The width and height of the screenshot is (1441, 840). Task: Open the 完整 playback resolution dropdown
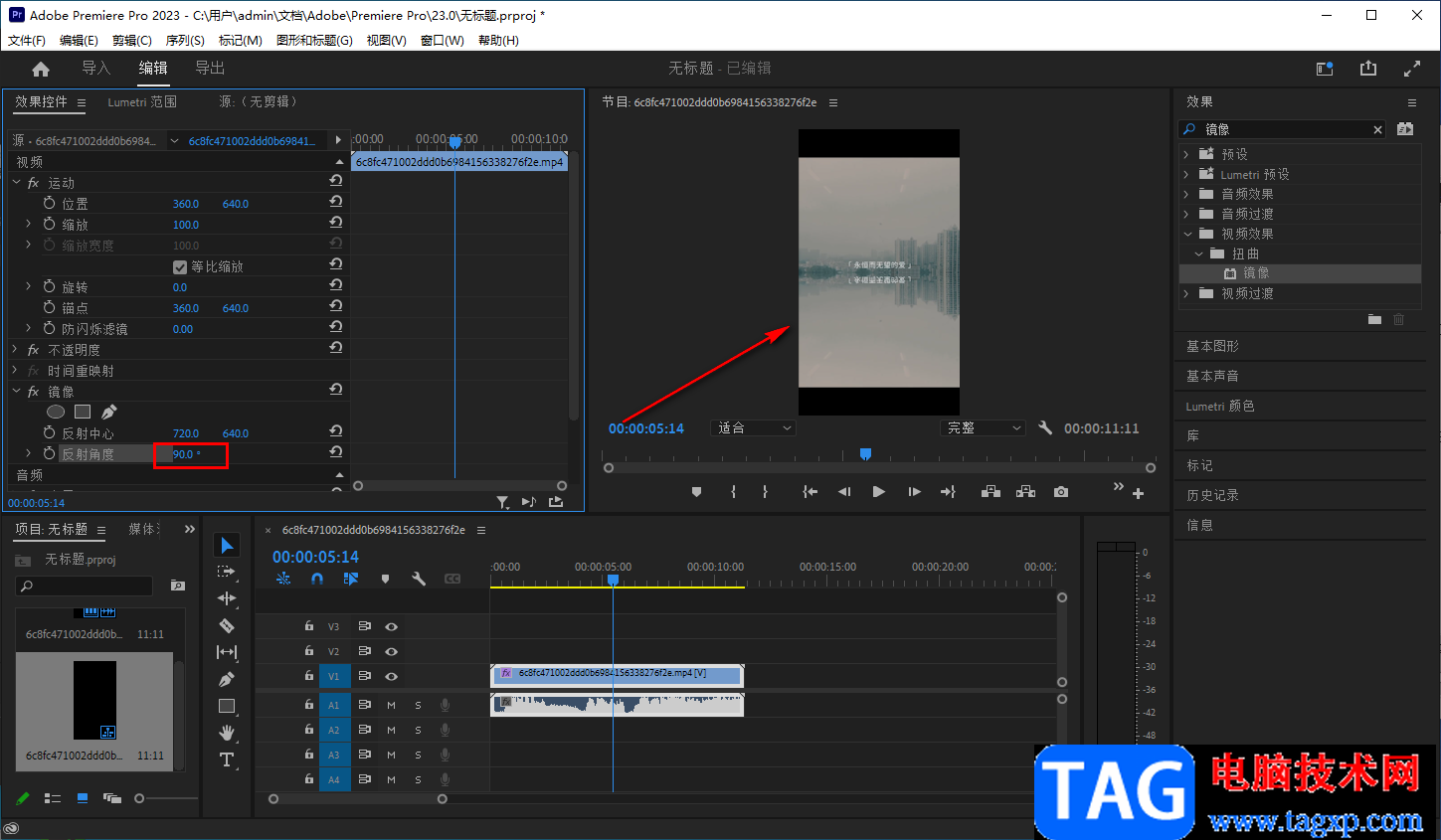(x=983, y=428)
